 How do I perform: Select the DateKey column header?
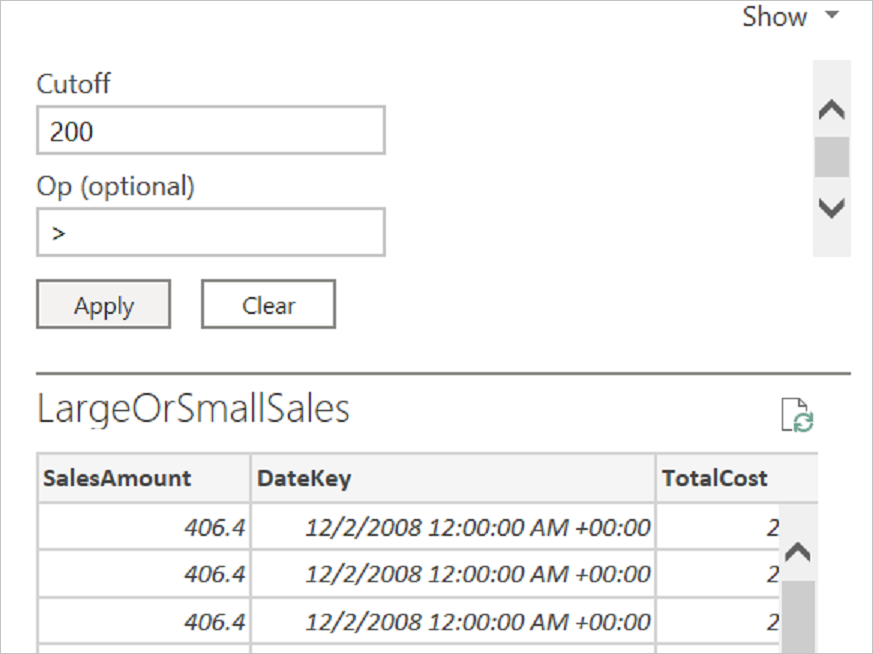coord(300,478)
